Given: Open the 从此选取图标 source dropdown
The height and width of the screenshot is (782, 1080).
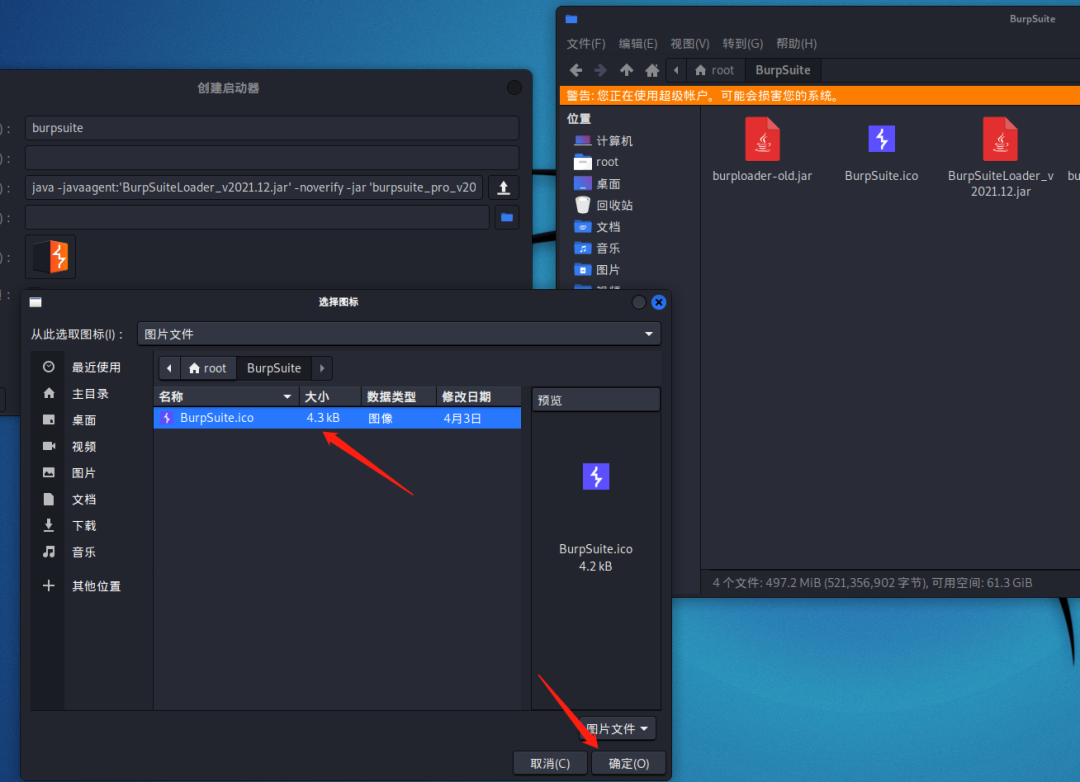Looking at the screenshot, I should [399, 334].
